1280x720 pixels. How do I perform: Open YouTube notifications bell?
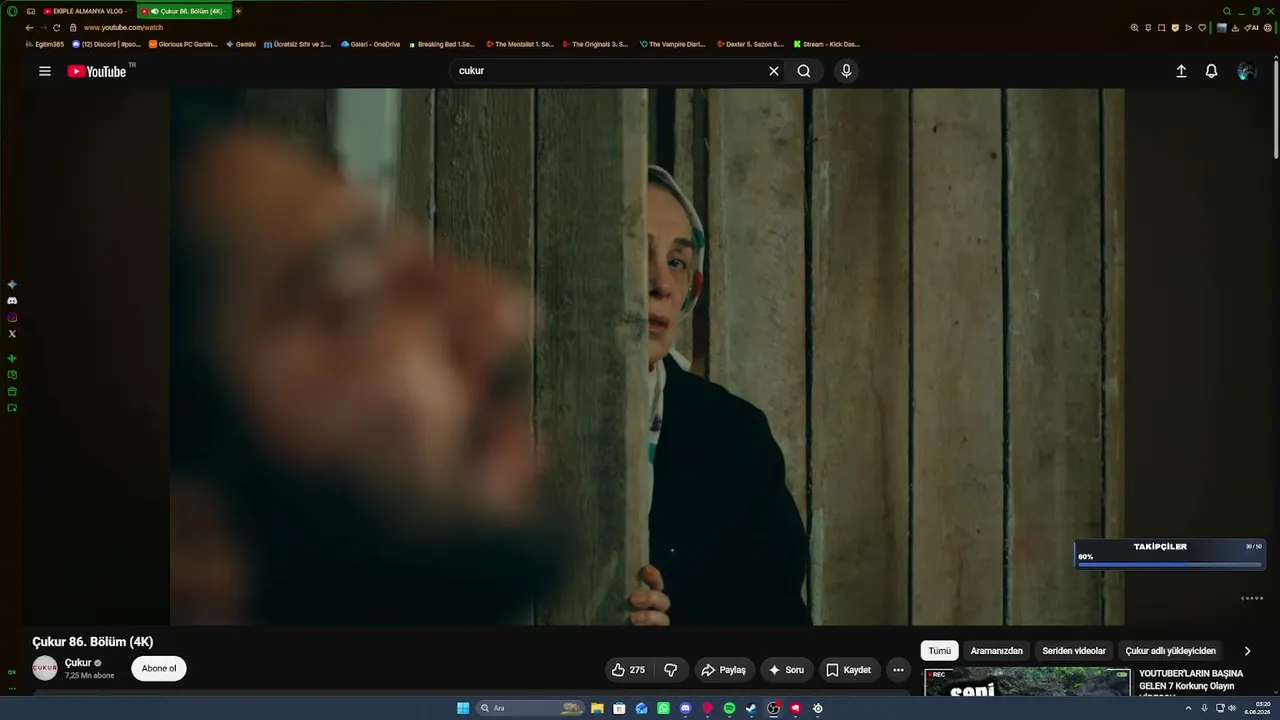coord(1211,71)
